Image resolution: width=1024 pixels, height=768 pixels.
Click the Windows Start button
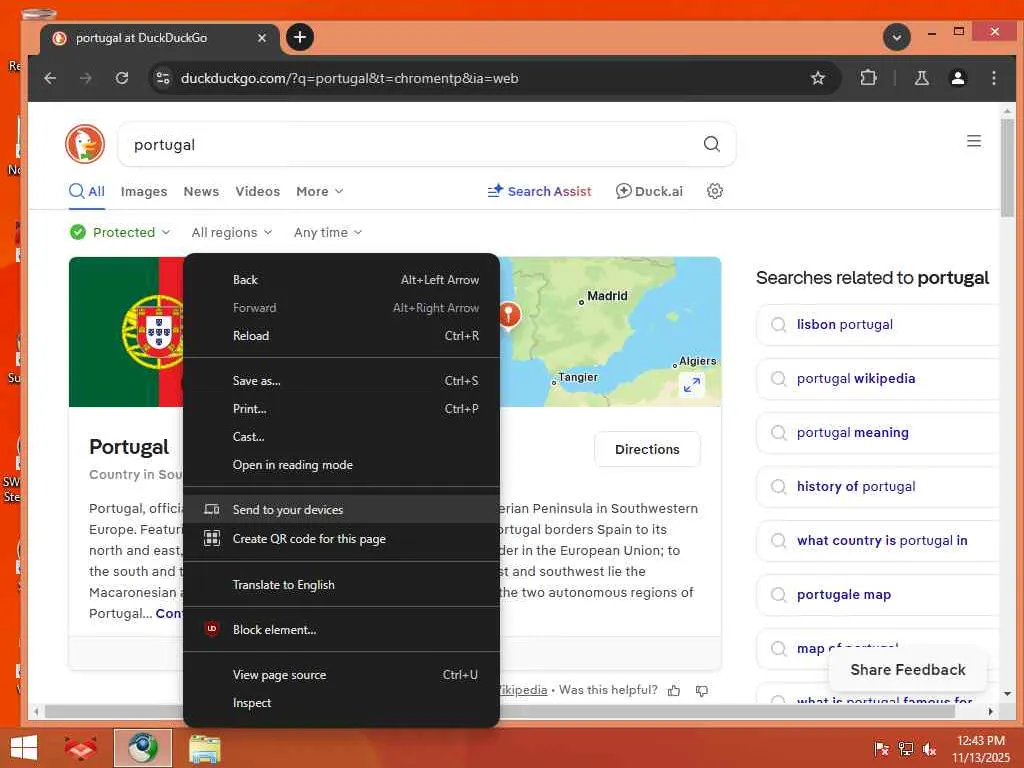tap(24, 748)
